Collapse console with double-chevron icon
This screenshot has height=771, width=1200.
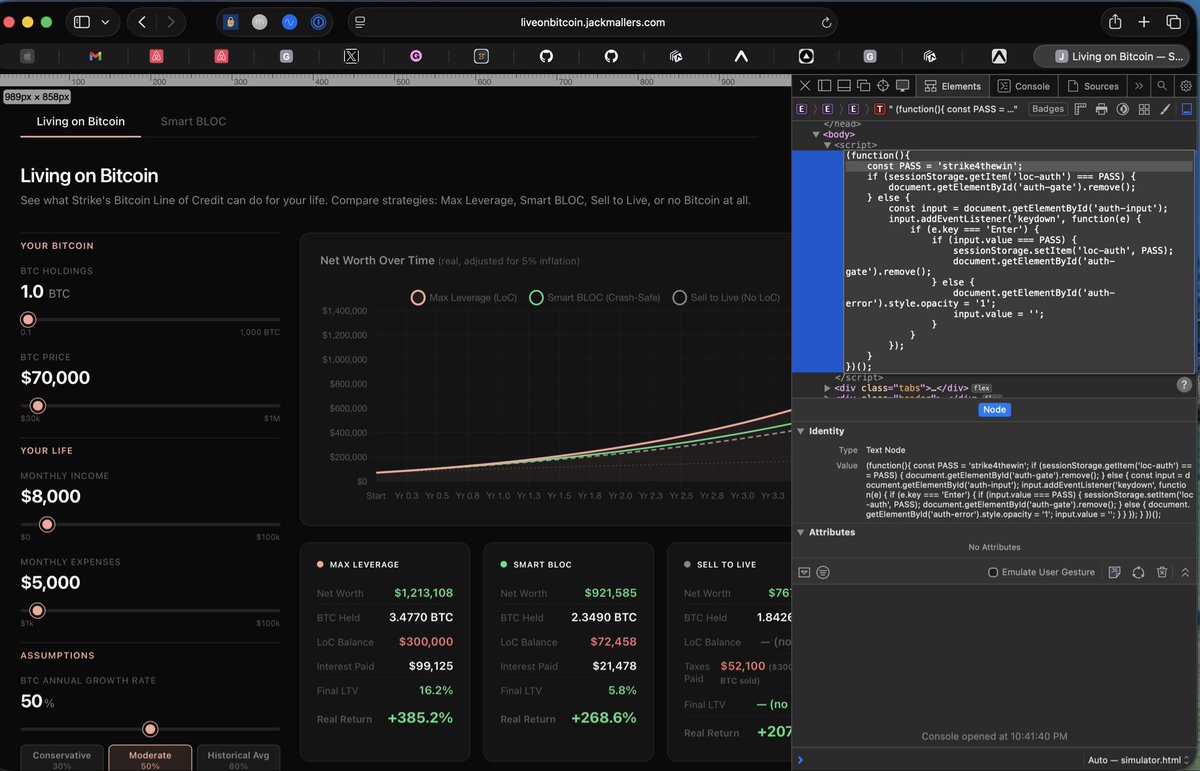point(1185,572)
